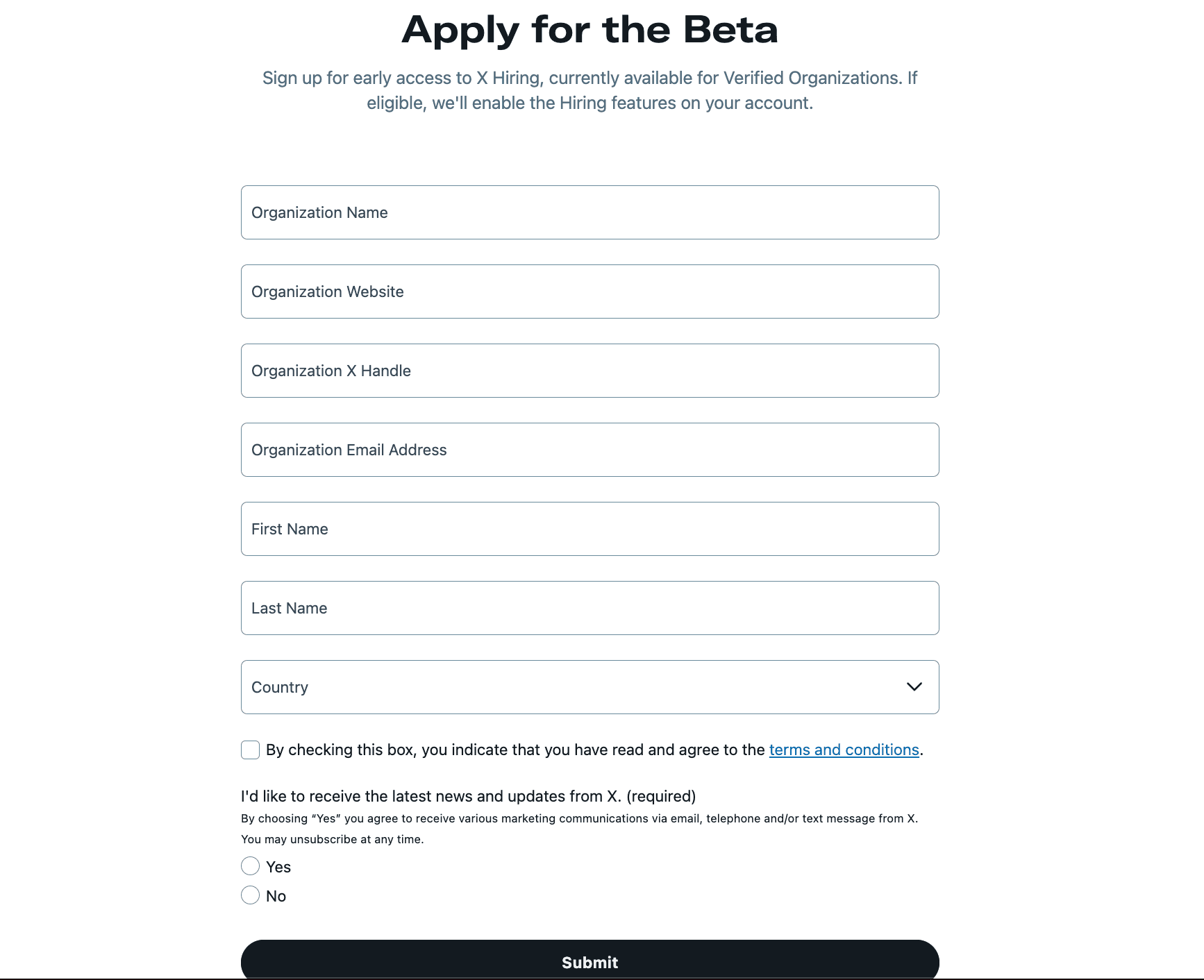Screen dimensions: 1204x980
Task: Click the Last Name input field
Action: [x=590, y=607]
